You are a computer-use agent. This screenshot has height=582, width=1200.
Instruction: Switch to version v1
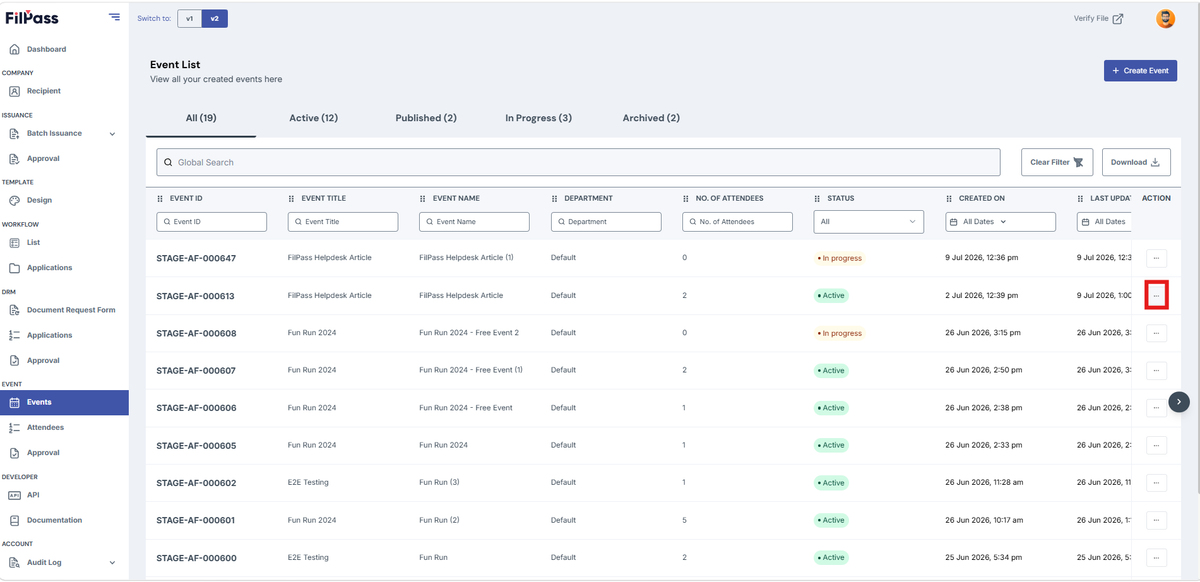(189, 18)
